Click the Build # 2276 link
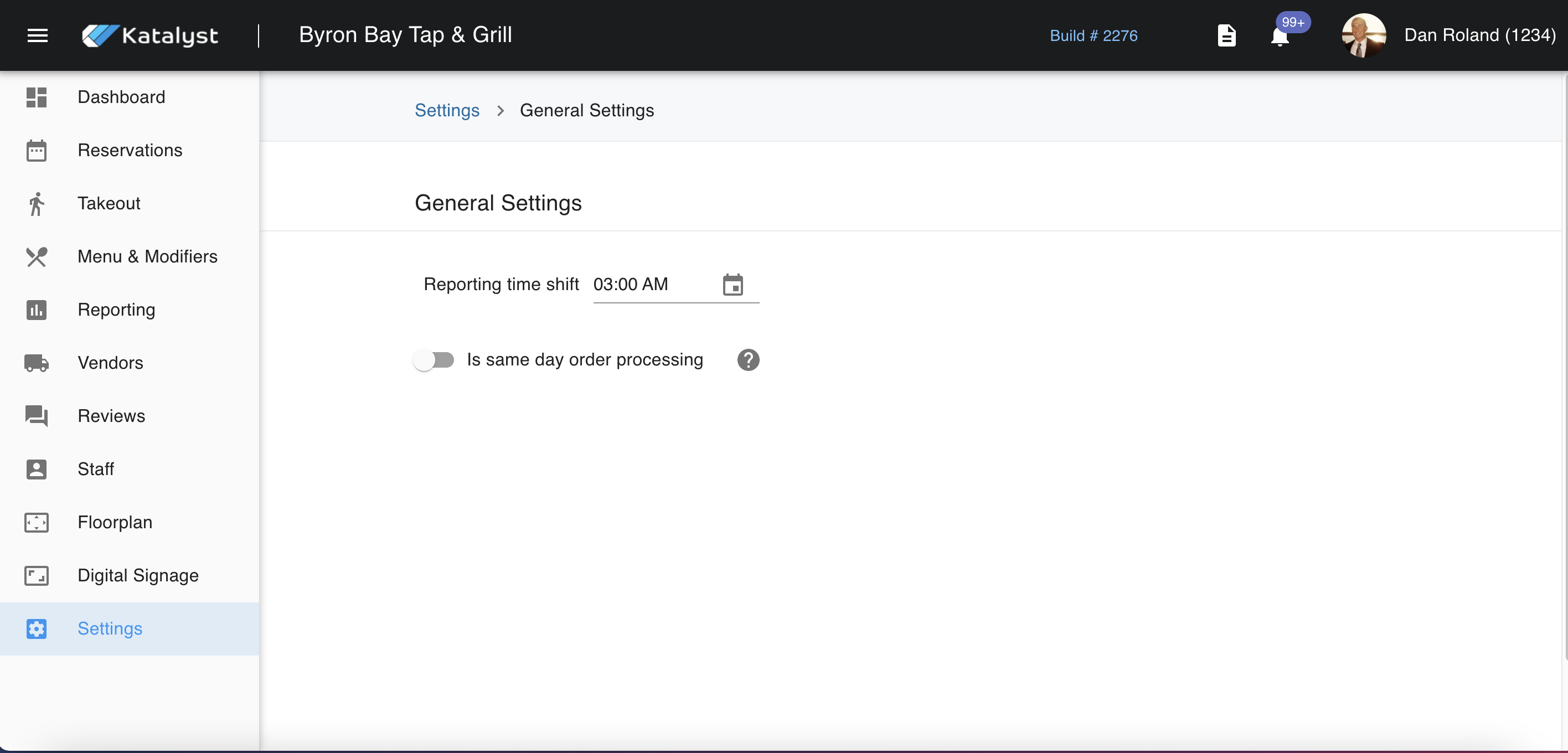The image size is (1568, 753). pyautogui.click(x=1093, y=35)
